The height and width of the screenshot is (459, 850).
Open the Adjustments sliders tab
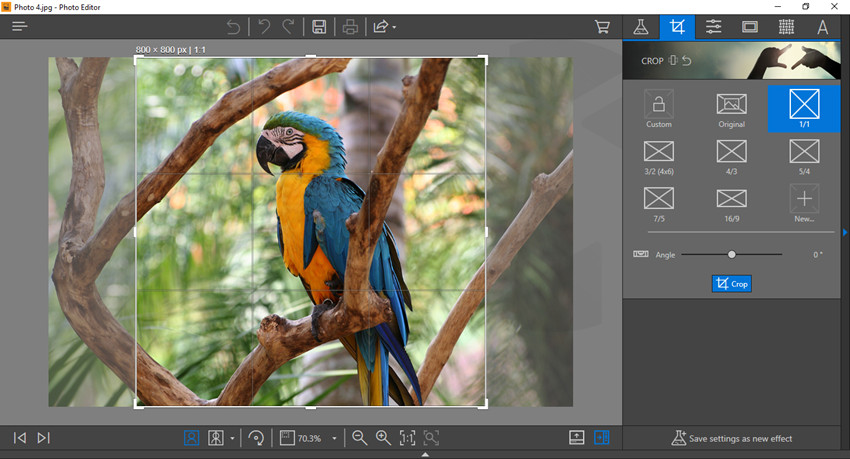pyautogui.click(x=713, y=27)
